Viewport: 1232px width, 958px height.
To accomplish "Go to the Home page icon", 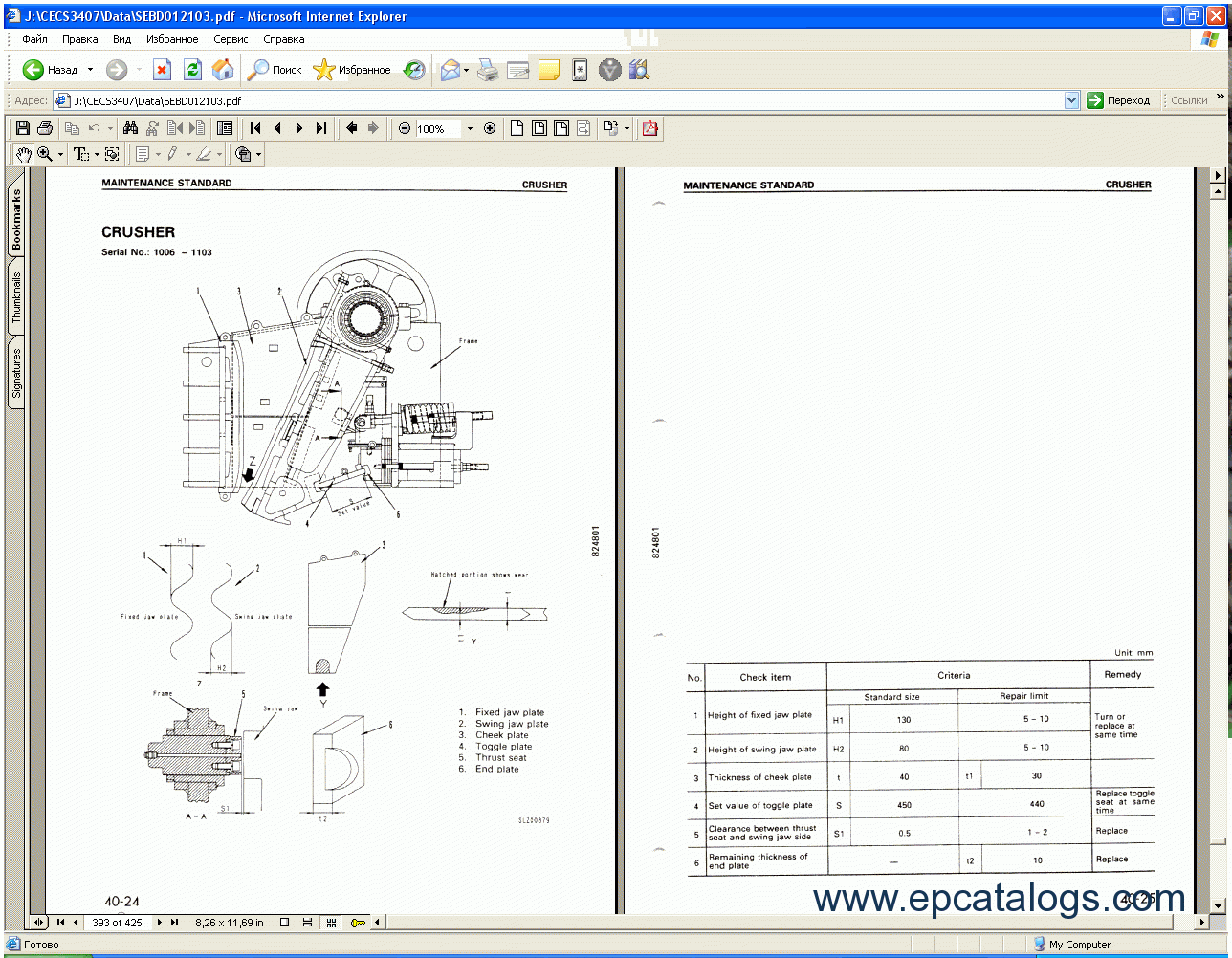I will [223, 70].
